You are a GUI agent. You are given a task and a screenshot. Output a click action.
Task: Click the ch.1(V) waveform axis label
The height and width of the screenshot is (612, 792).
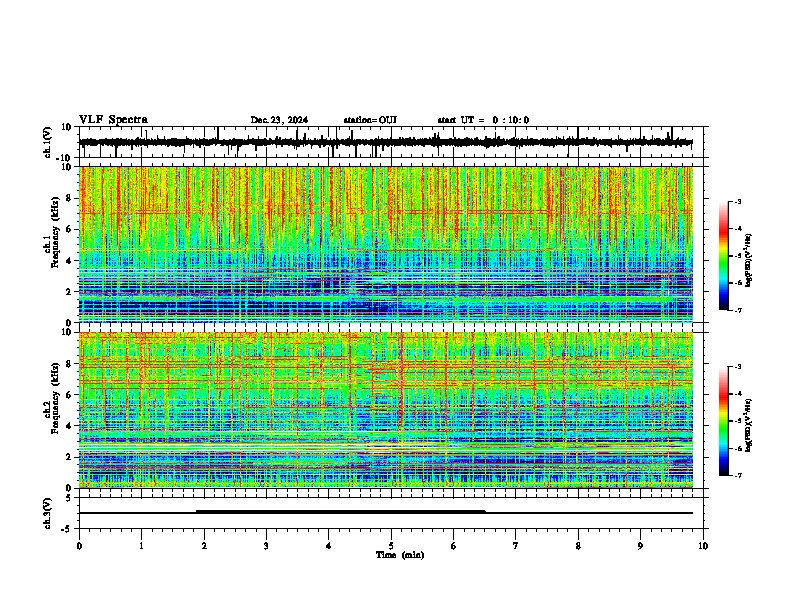tap(48, 142)
